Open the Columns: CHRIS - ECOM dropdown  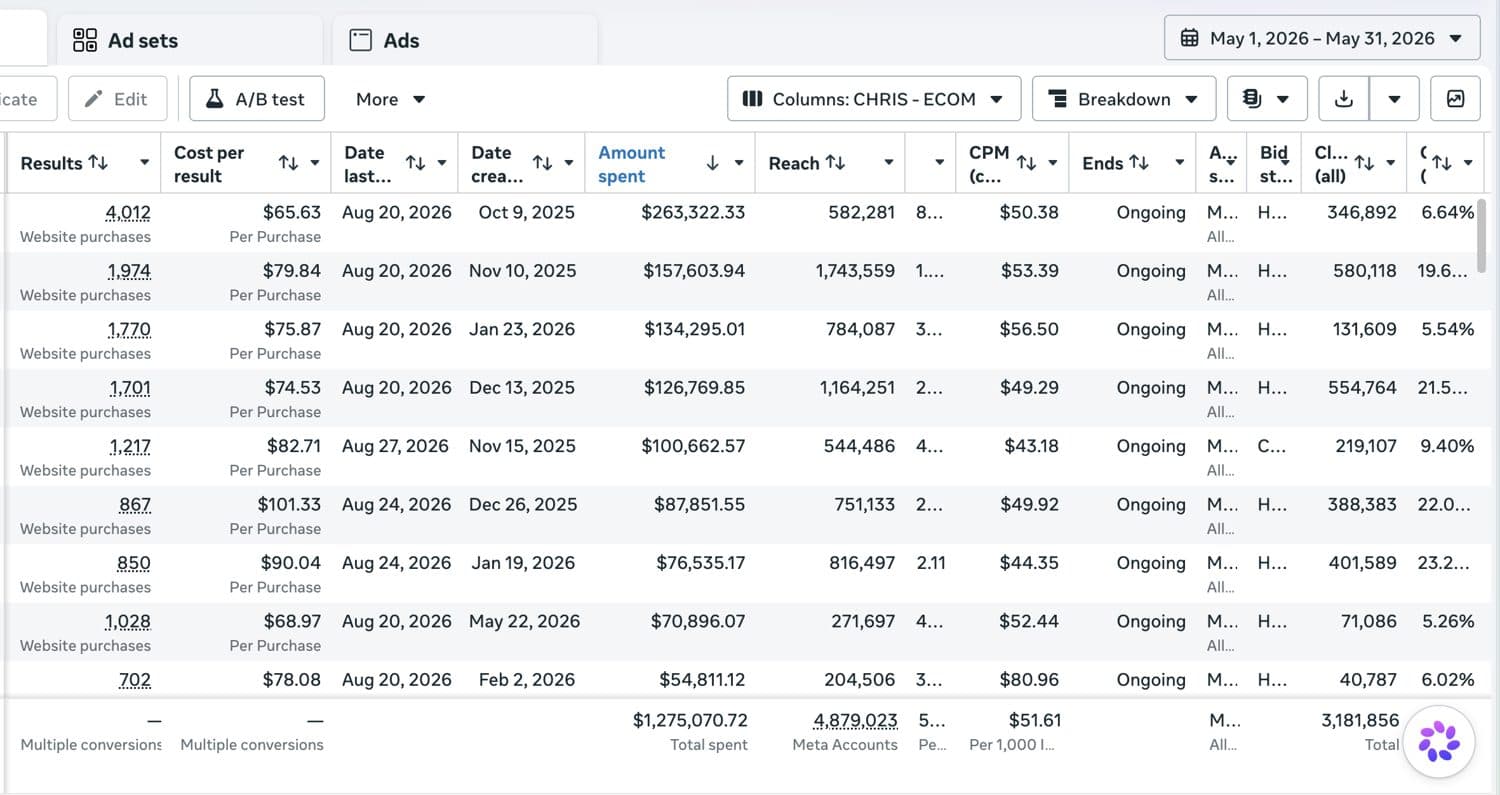coord(874,99)
